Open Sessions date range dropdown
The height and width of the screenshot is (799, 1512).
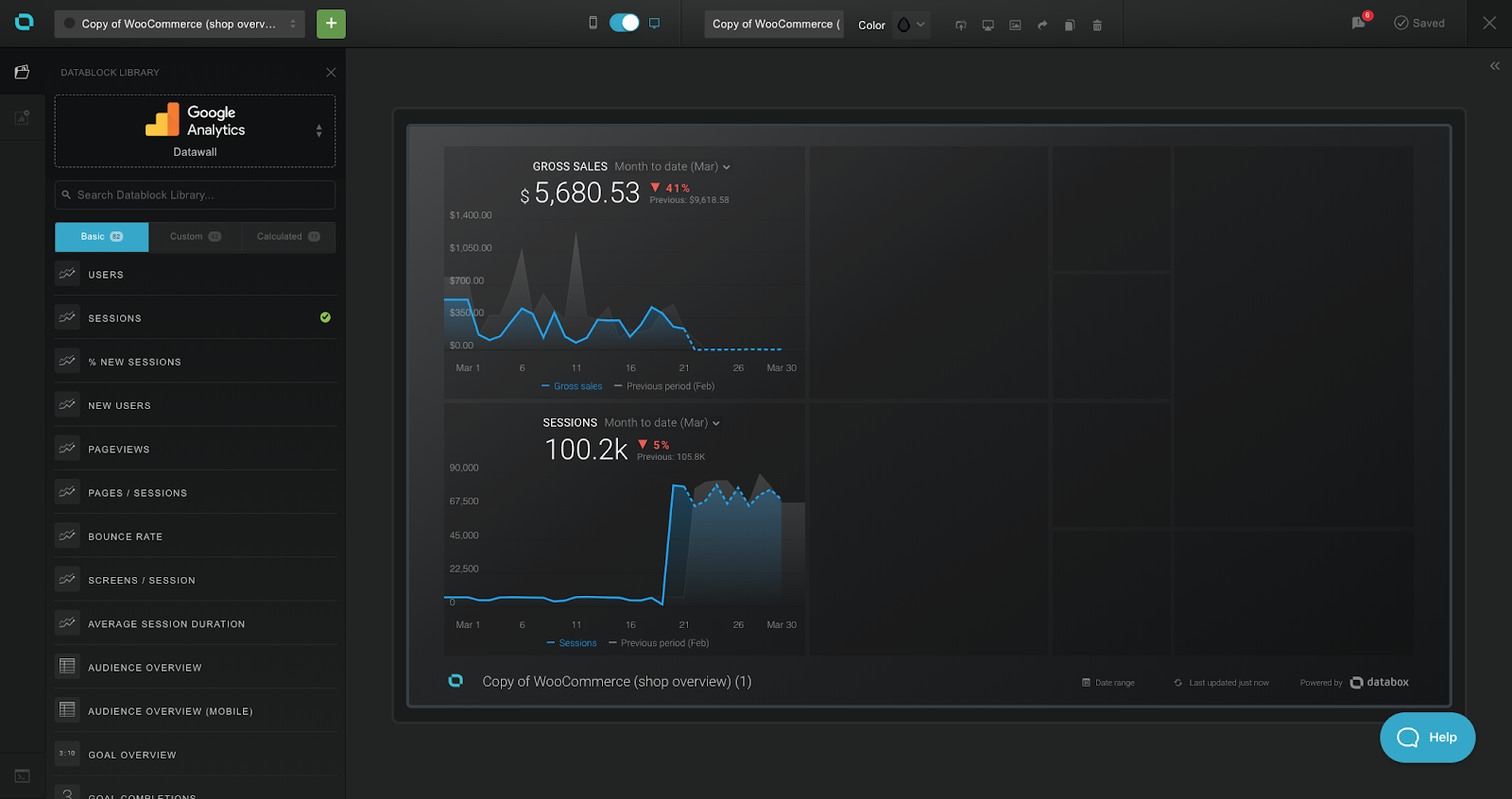click(662, 423)
